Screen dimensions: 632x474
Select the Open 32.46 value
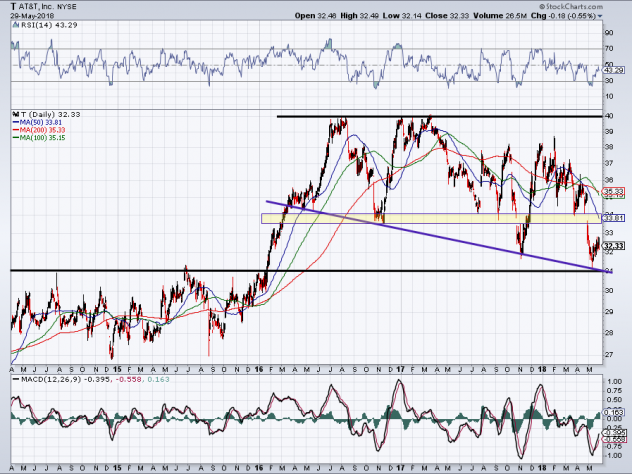pos(316,16)
